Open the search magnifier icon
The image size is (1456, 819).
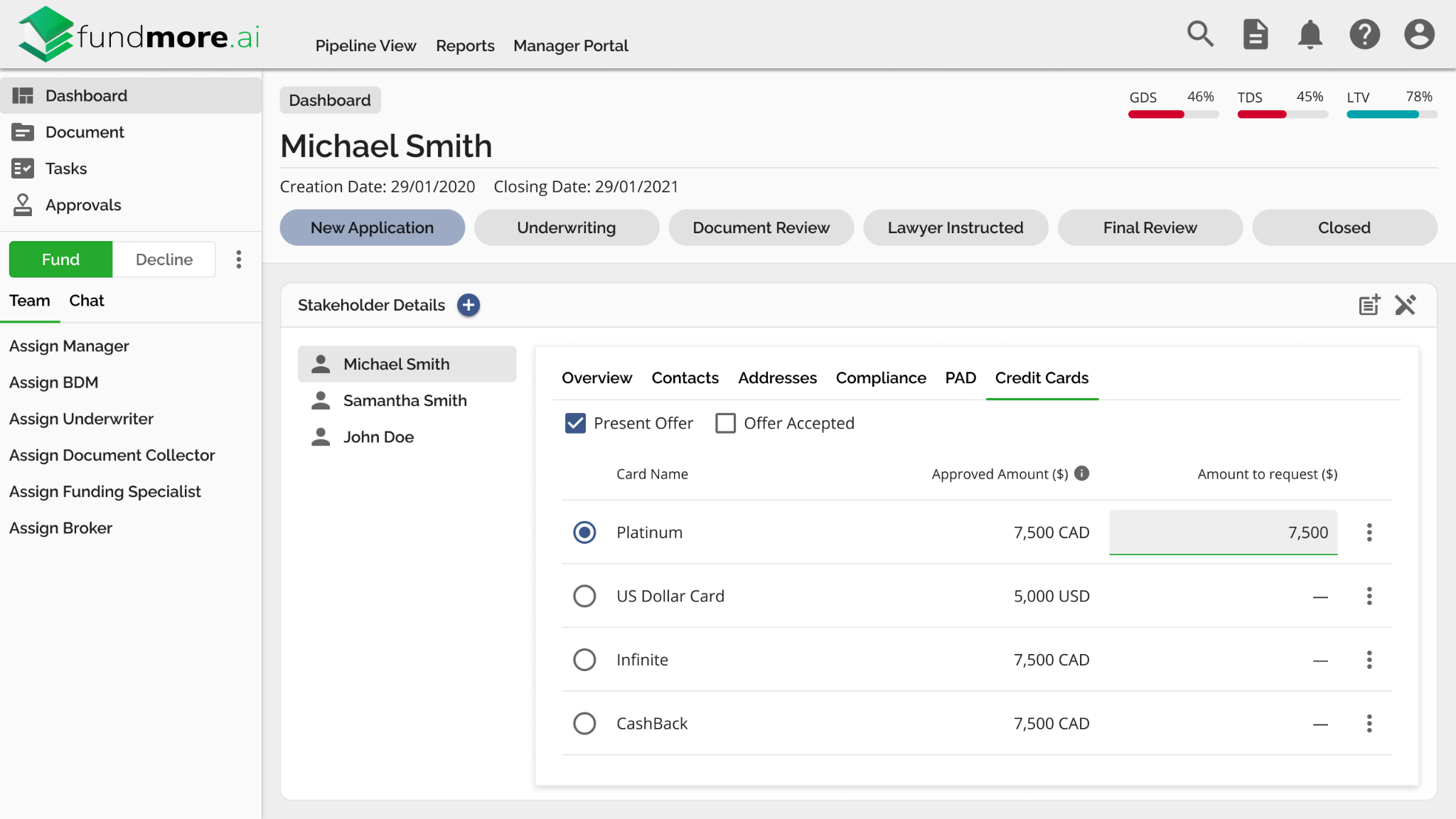(x=1201, y=33)
